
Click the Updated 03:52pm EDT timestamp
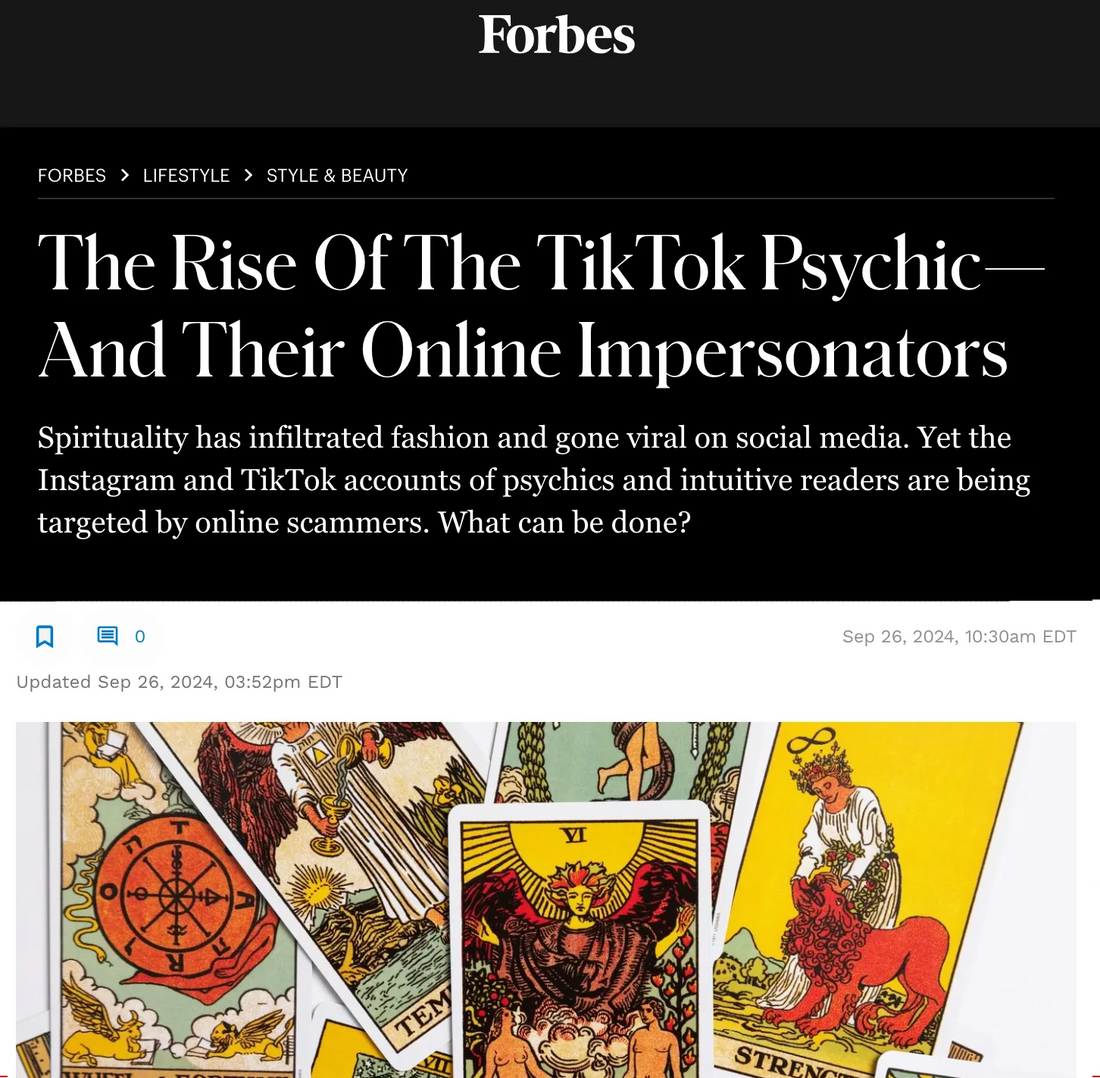[x=179, y=682]
